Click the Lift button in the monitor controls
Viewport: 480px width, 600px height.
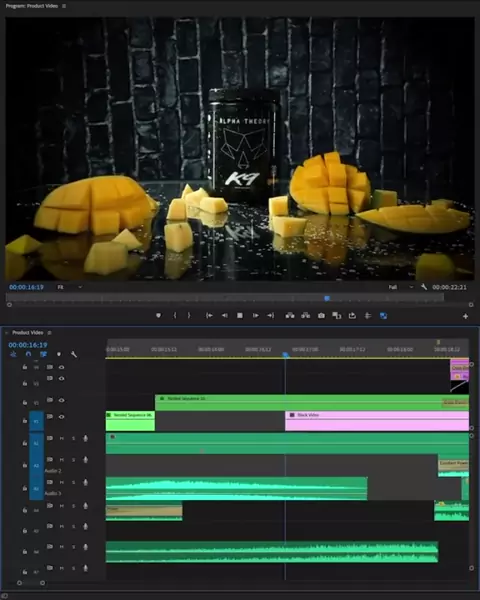[290, 316]
